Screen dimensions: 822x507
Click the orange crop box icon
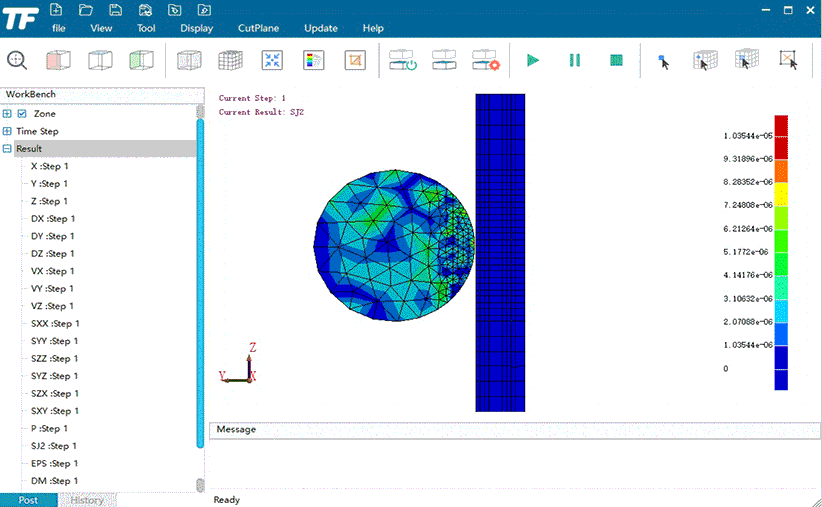pos(355,60)
